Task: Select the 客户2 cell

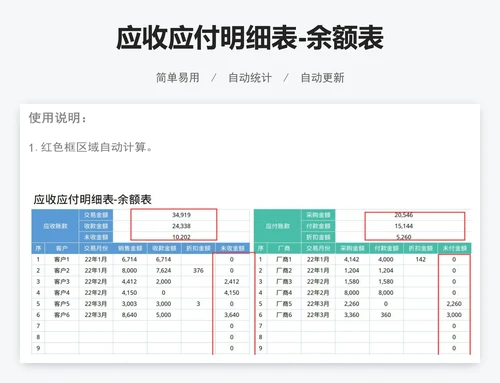Action: [x=62, y=270]
